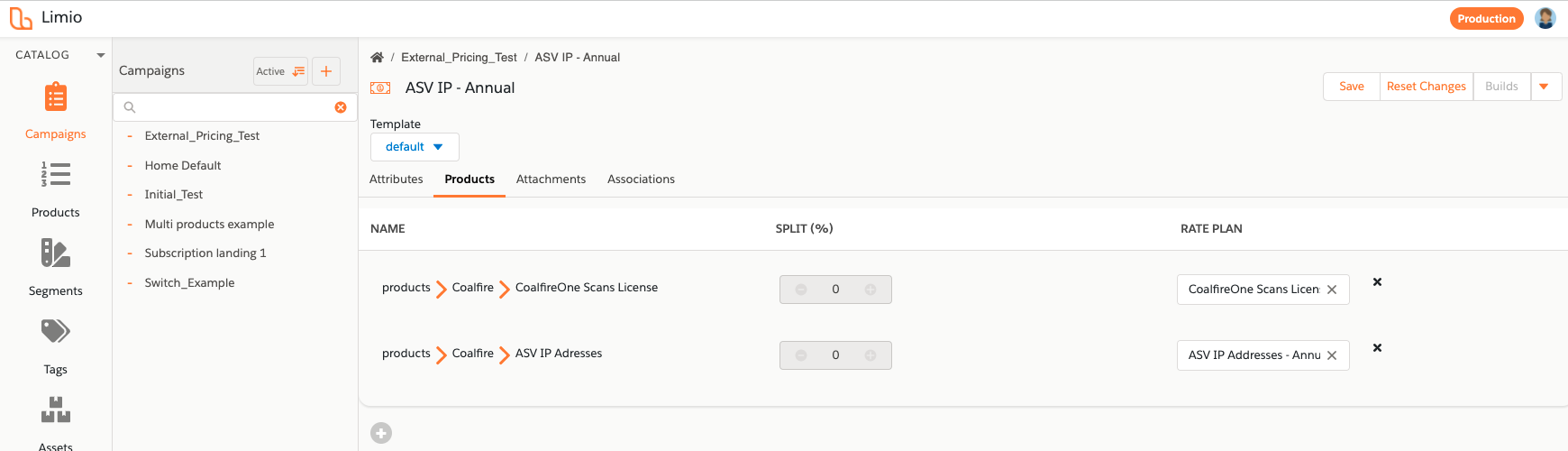Go to Segments in sidebar
The image size is (1568, 451).
pyautogui.click(x=56, y=267)
